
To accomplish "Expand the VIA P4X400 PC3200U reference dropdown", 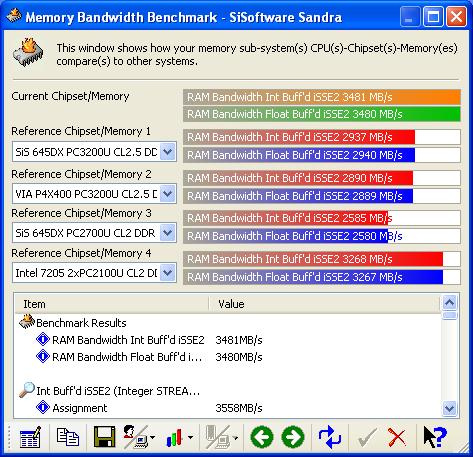I will click(x=168, y=194).
